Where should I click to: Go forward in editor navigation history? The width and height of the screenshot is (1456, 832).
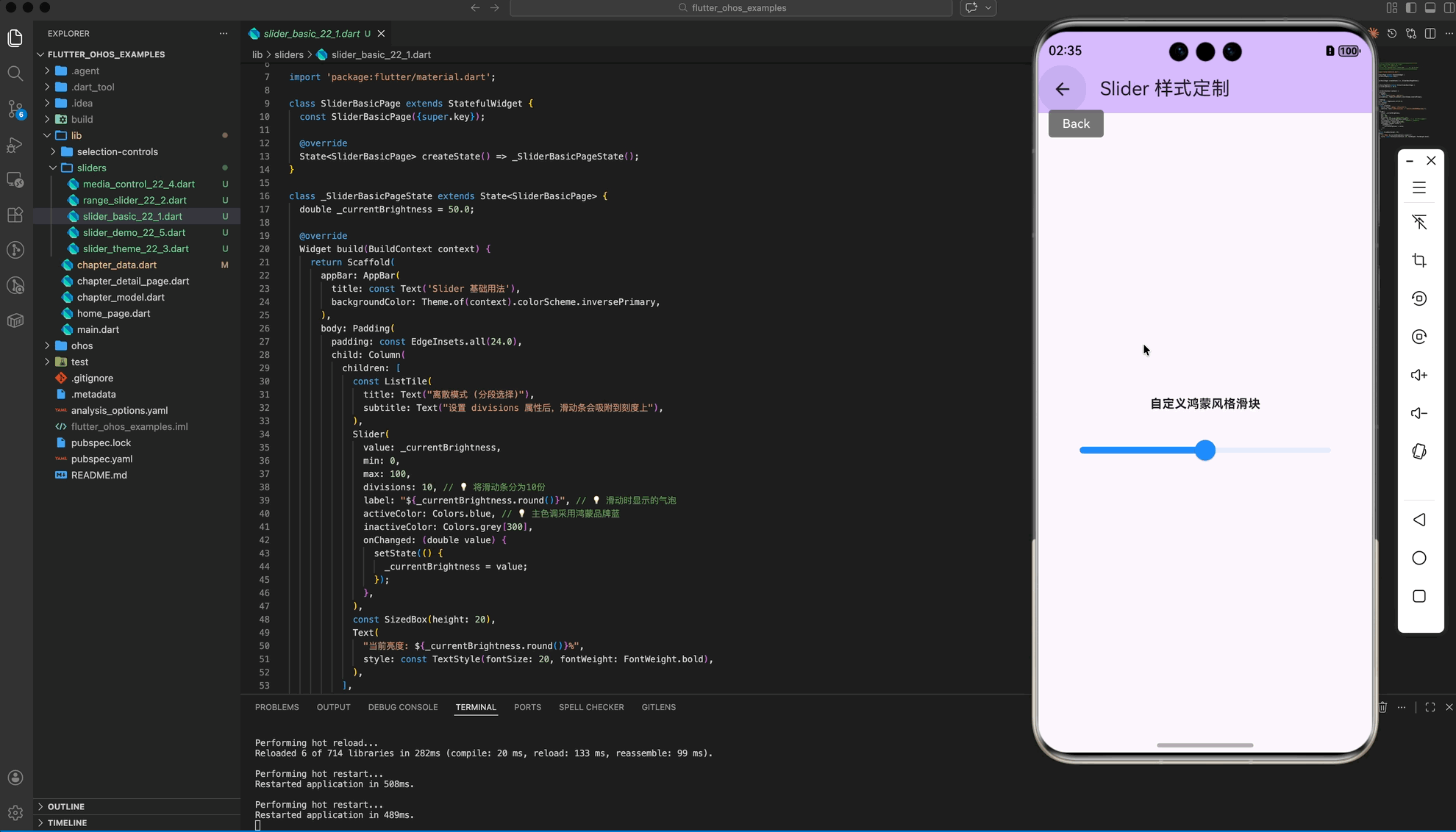(494, 8)
